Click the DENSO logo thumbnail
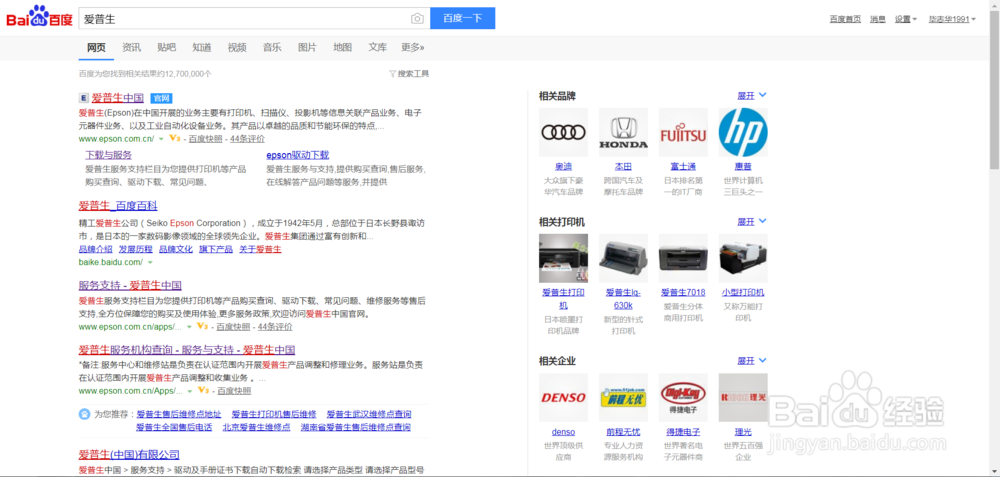 tap(563, 397)
